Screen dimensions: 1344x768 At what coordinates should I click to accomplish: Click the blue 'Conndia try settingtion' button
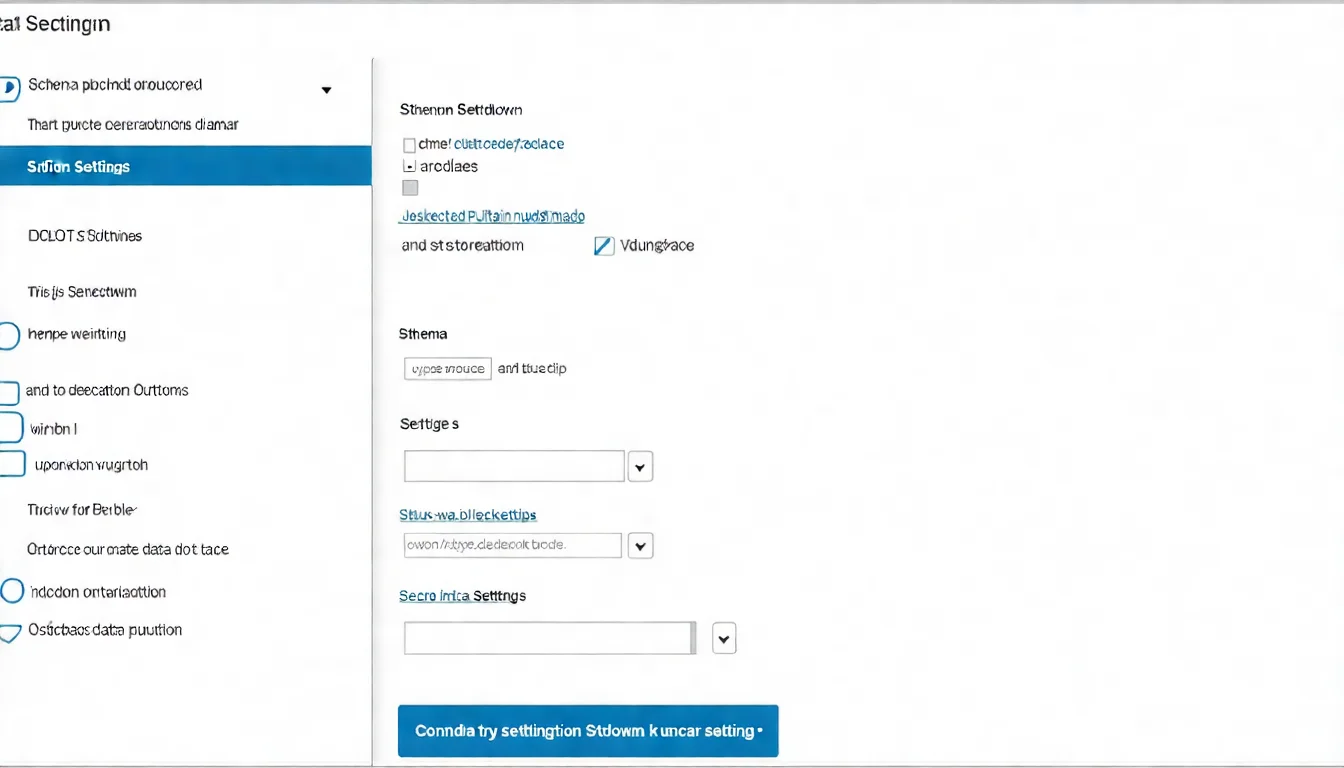pyautogui.click(x=588, y=731)
